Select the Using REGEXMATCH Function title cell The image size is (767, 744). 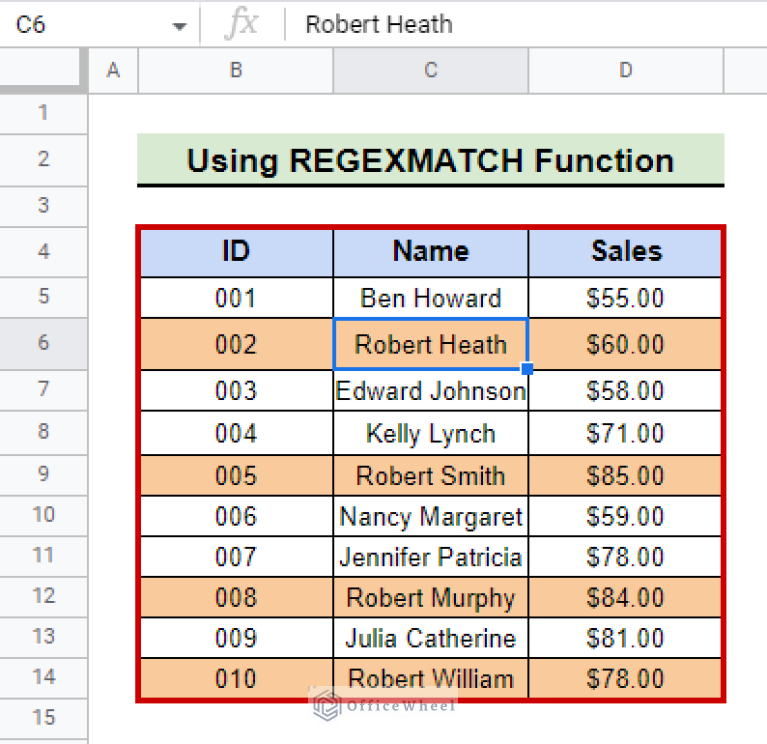[430, 160]
